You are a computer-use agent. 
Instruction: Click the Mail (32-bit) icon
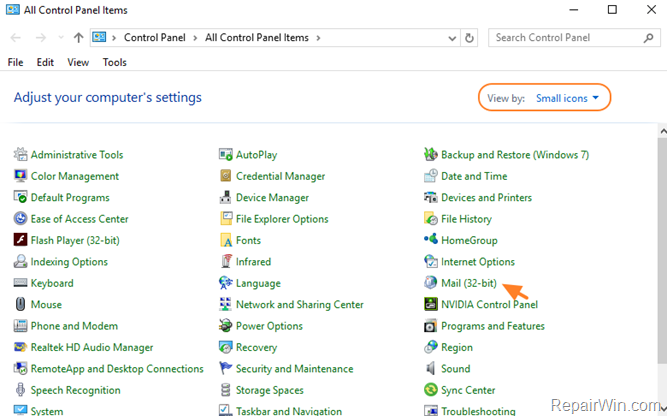point(430,282)
